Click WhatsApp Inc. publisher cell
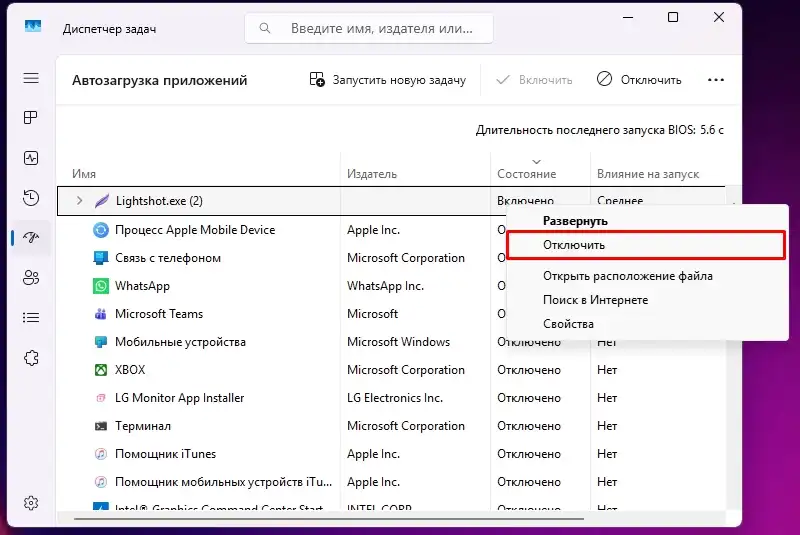 [x=385, y=286]
